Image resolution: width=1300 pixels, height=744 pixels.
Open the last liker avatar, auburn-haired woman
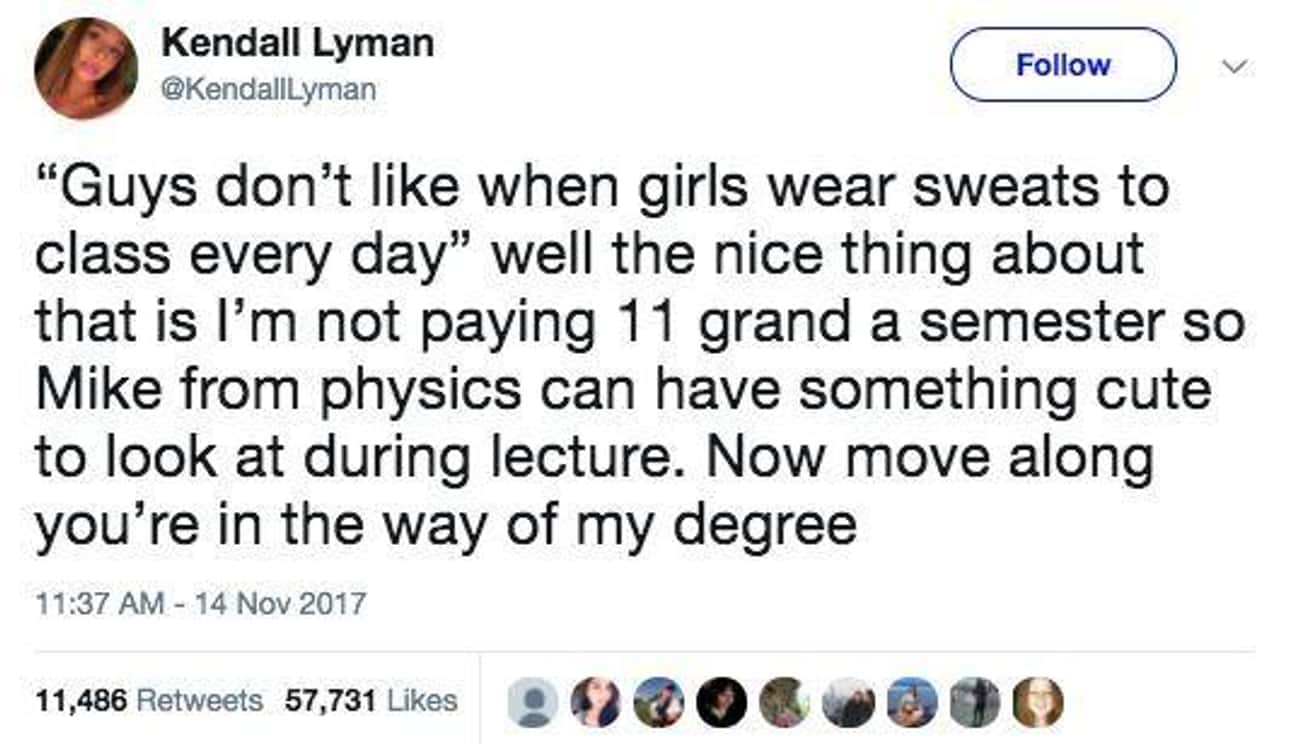[1038, 703]
